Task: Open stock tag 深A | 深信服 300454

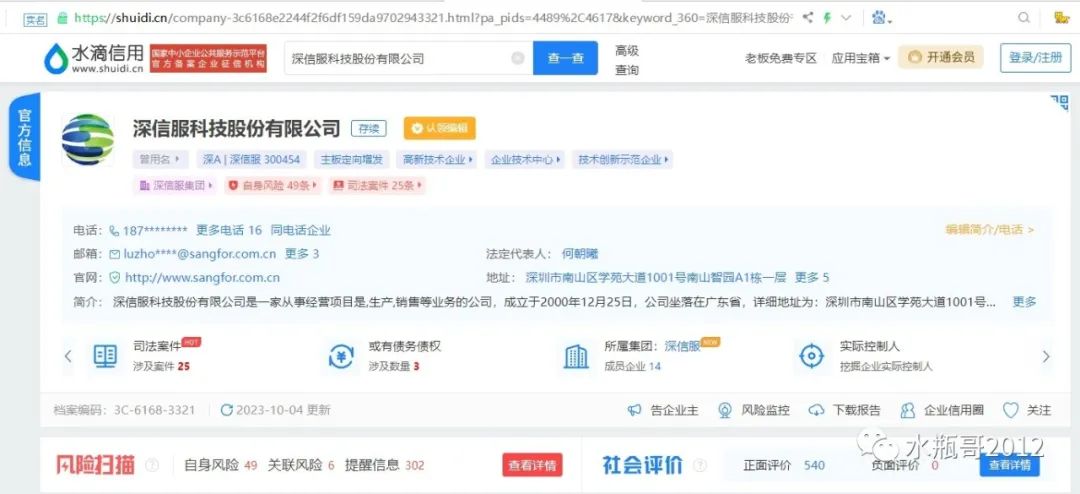Action: (251, 160)
